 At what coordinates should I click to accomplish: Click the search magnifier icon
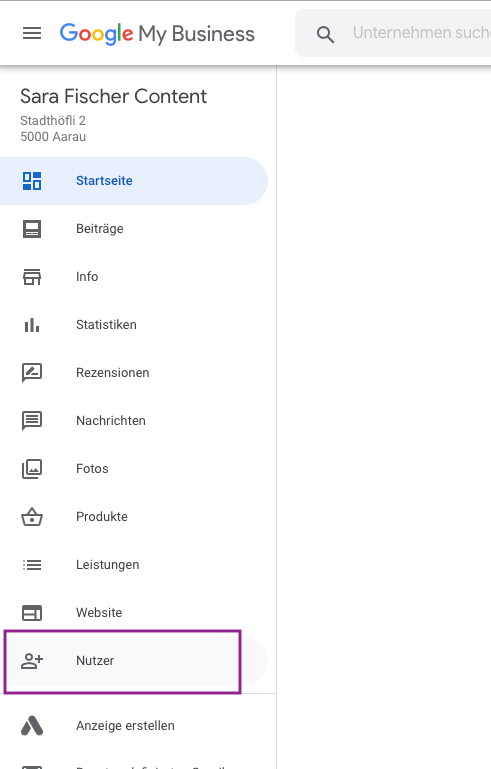[325, 34]
